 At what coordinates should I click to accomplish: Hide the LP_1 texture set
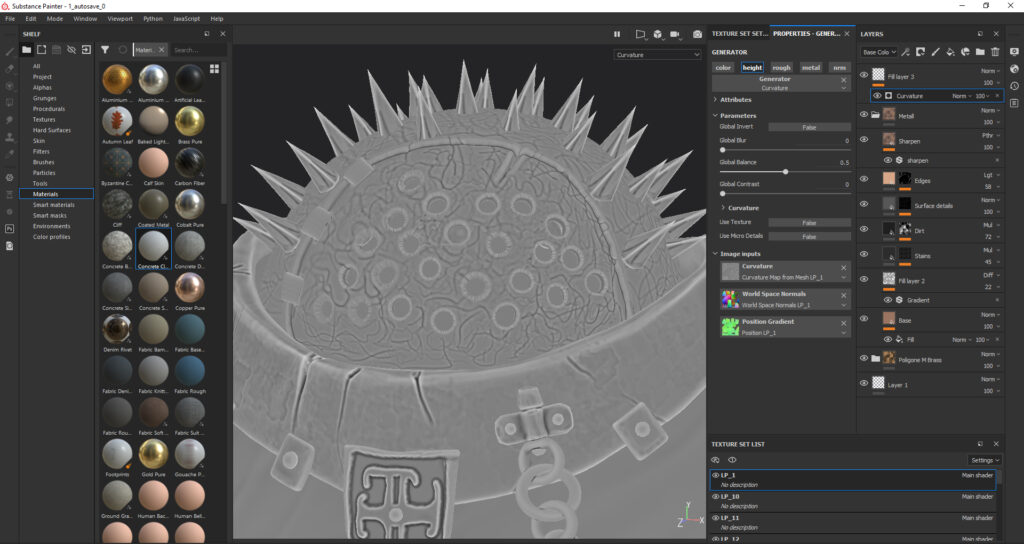tap(716, 475)
